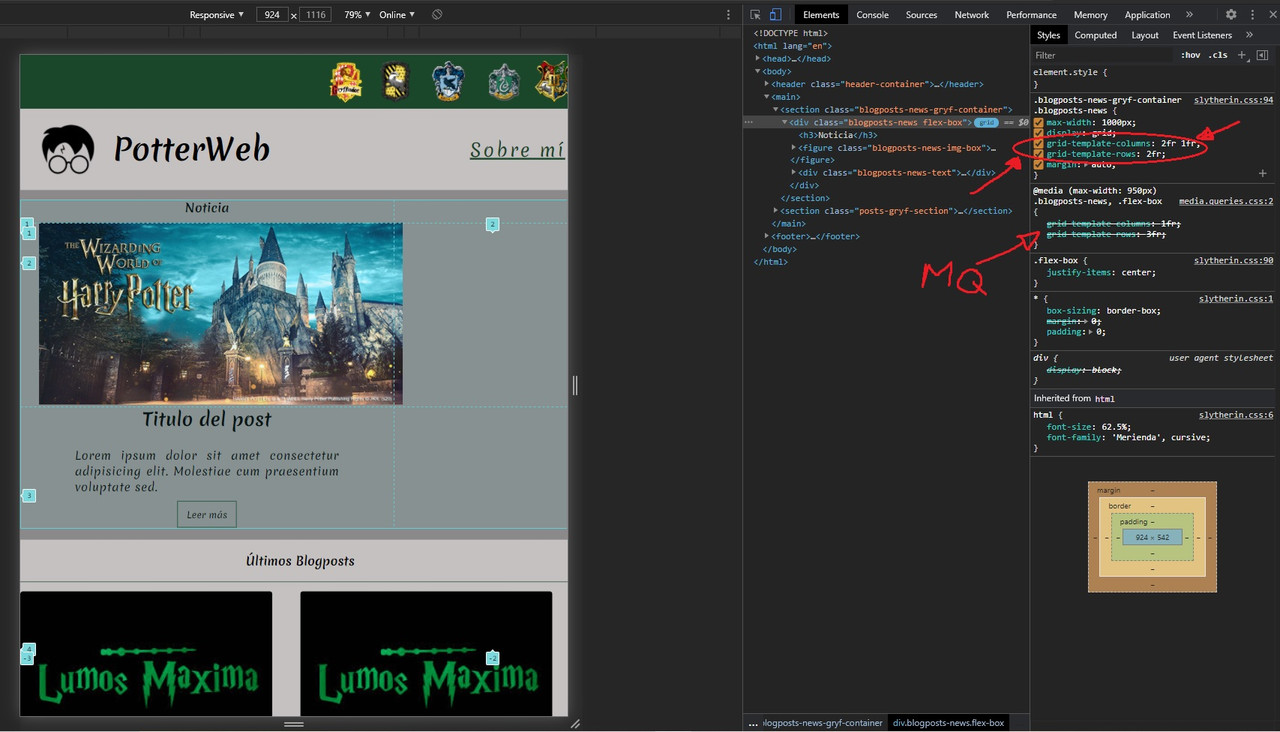1280x732 pixels.
Task: Open media.queries.css:2 source link
Action: pyautogui.click(x=1226, y=201)
